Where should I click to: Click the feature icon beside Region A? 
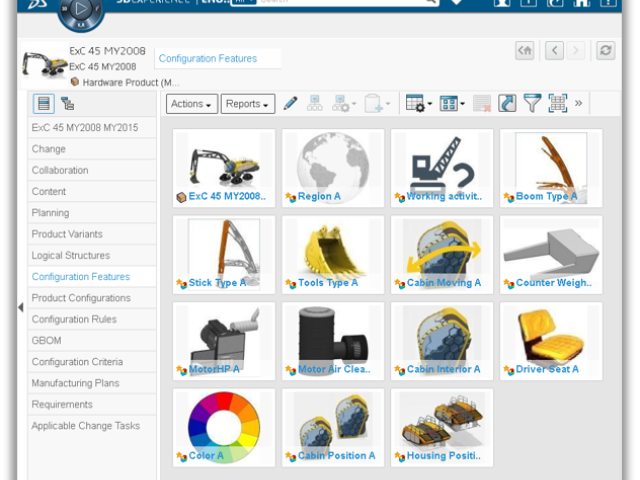tap(290, 198)
